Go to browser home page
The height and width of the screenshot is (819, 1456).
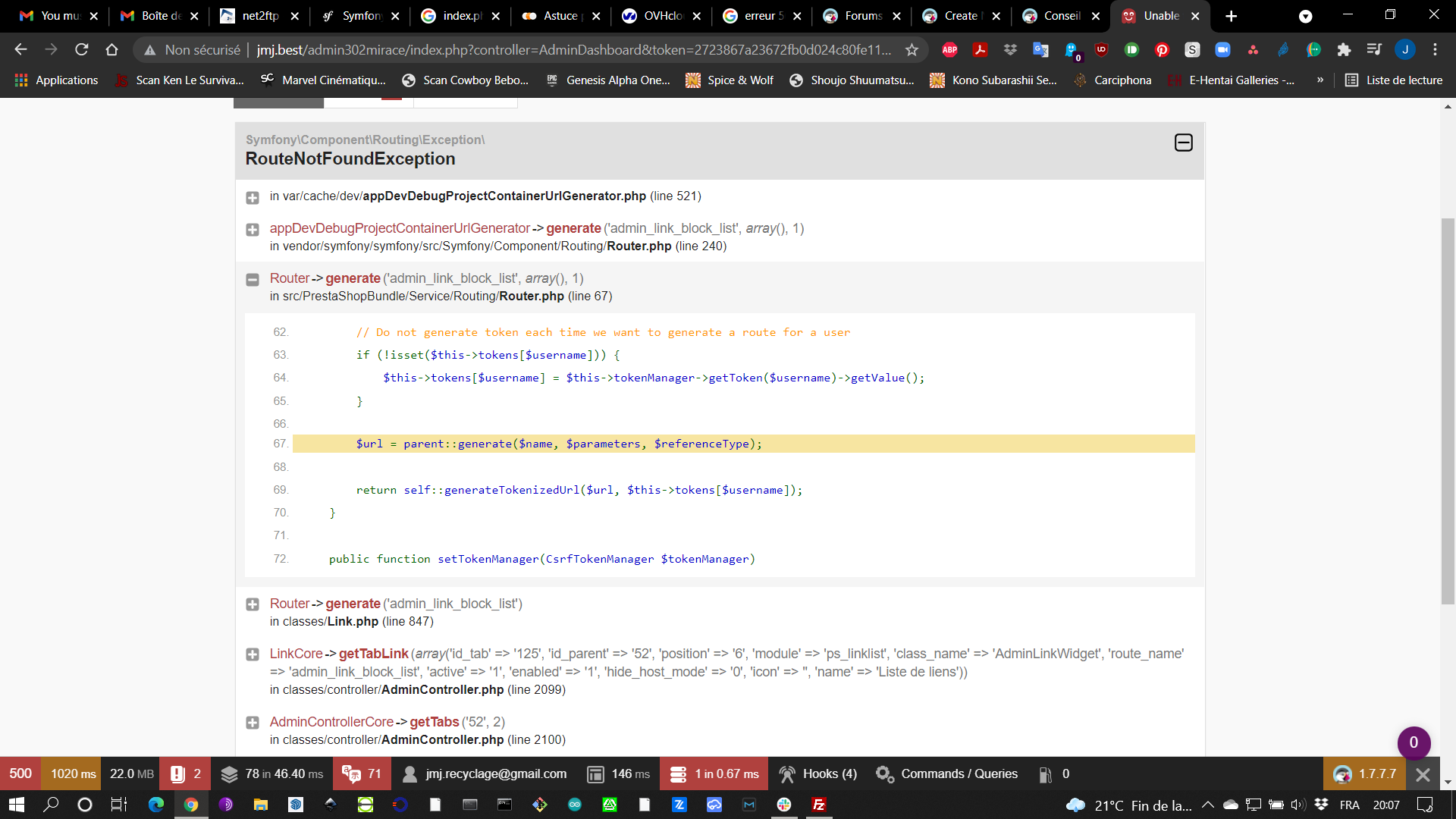click(x=111, y=49)
